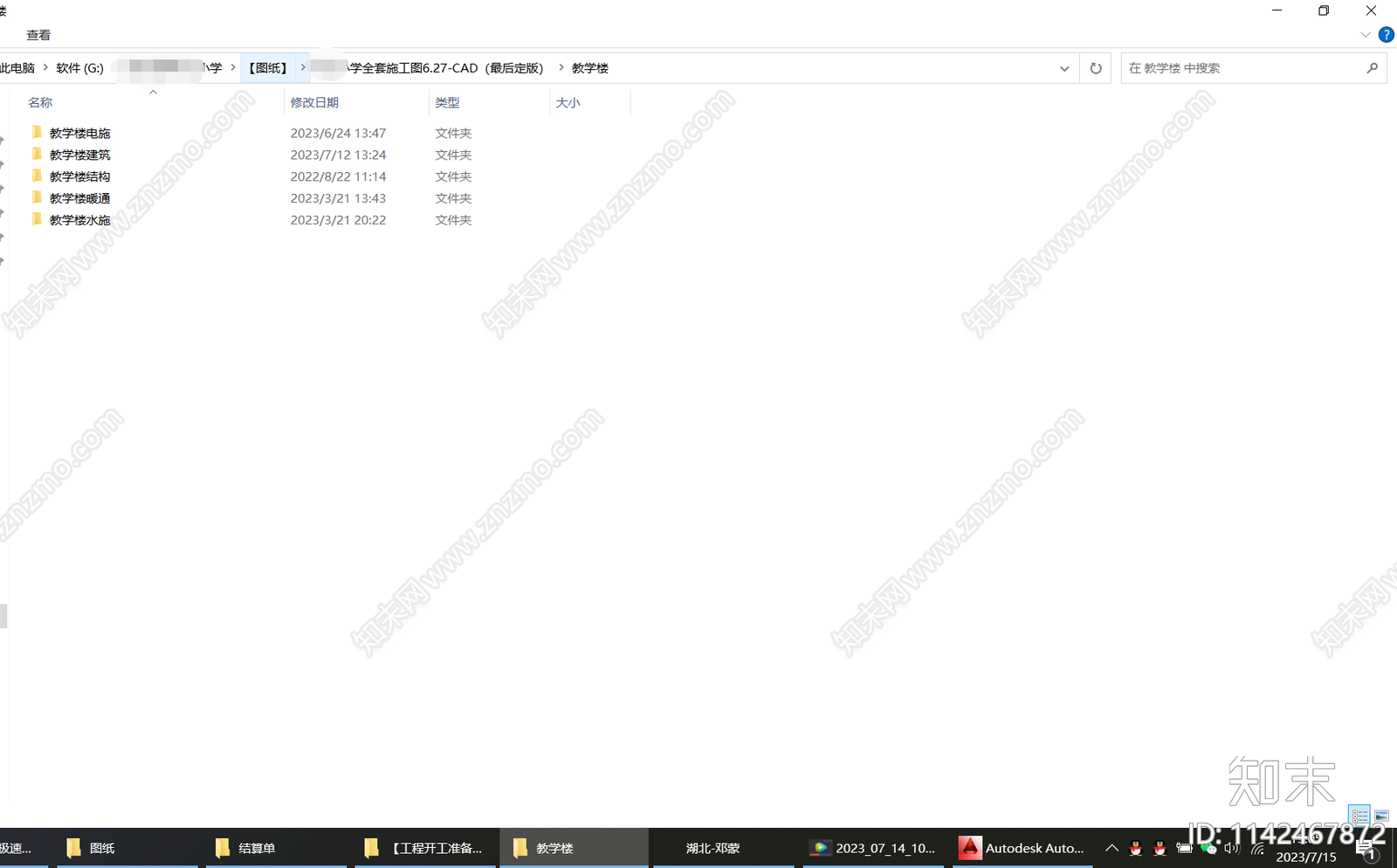Click the search magnifier icon

[1372, 68]
